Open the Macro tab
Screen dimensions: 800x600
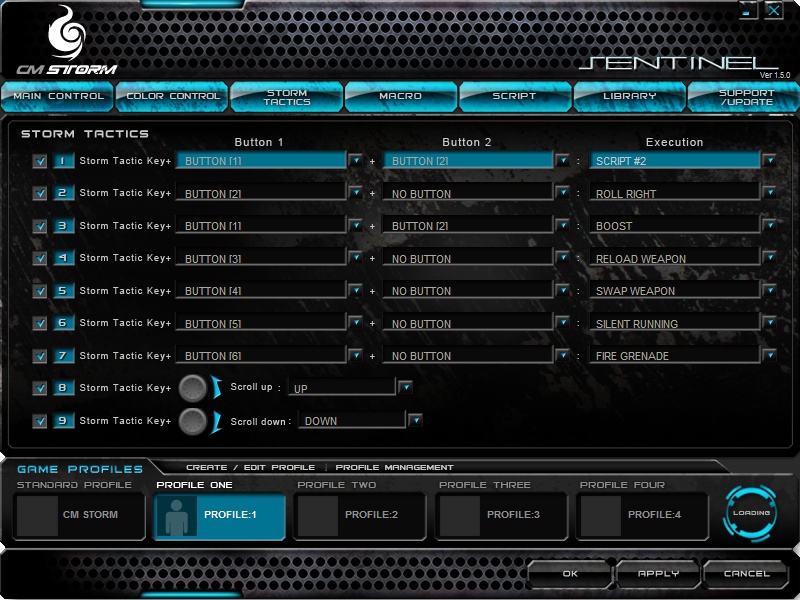pos(401,96)
